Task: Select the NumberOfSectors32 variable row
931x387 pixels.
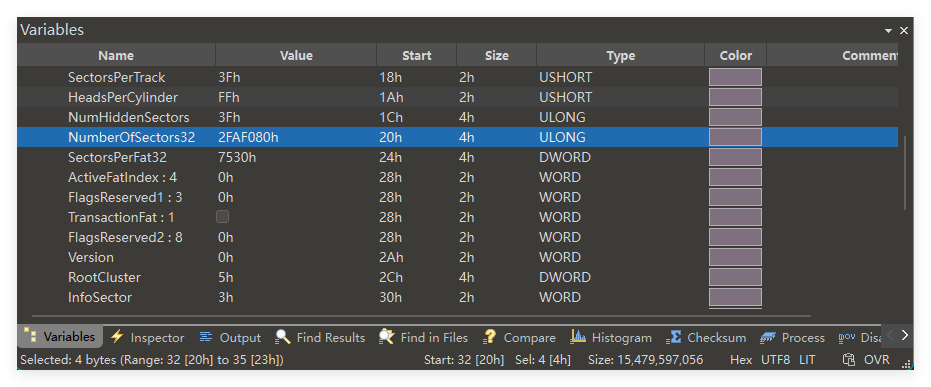Action: tap(457, 137)
